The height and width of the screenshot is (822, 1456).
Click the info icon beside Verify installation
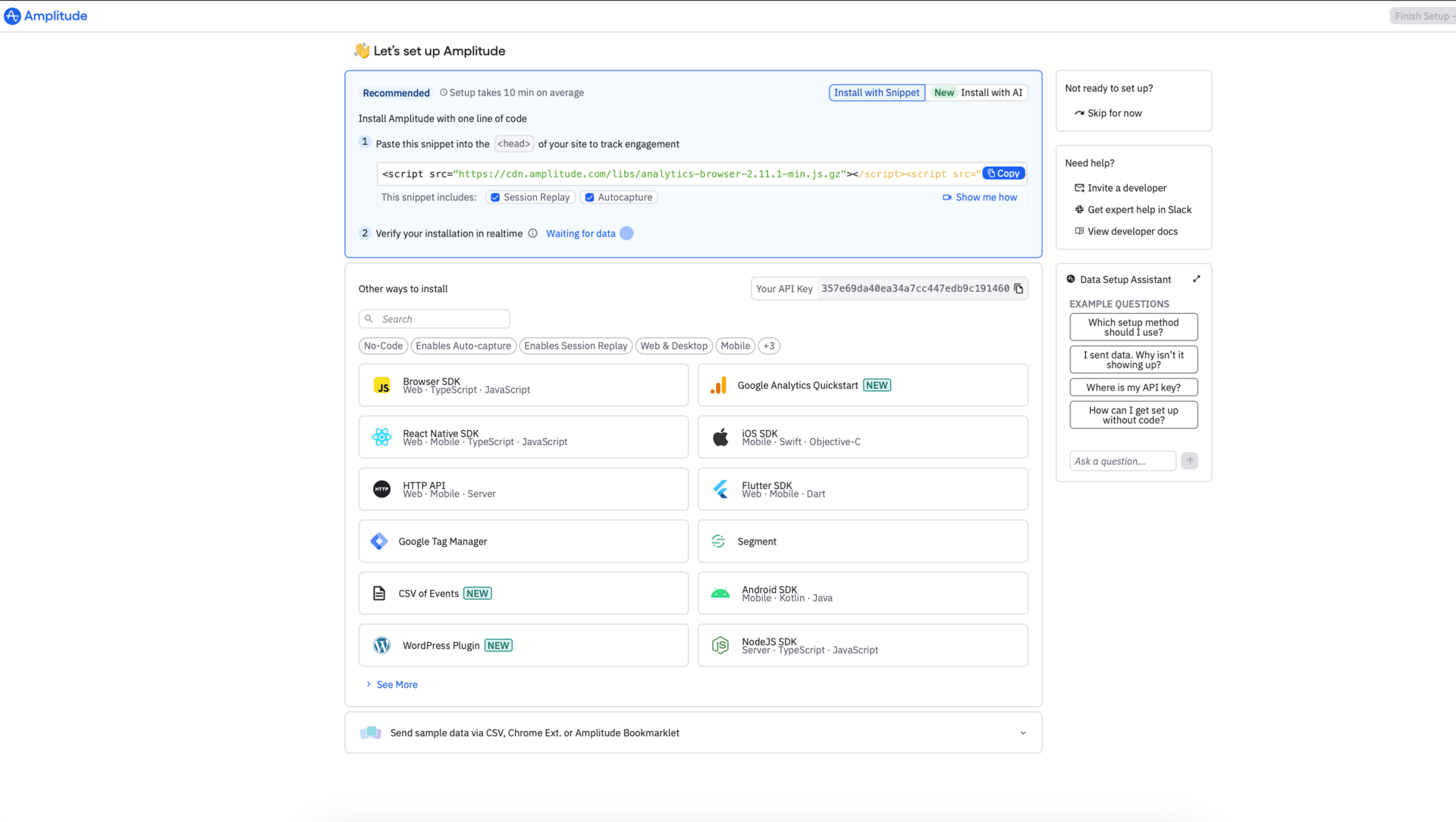[x=532, y=234]
